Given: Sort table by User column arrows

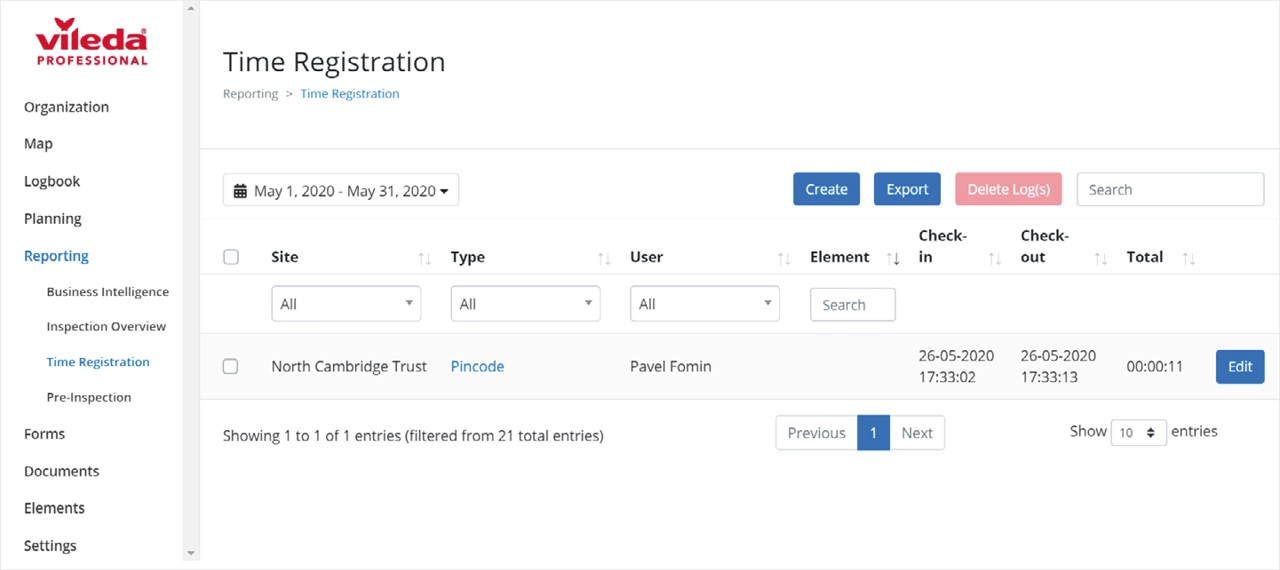Looking at the screenshot, I should click(784, 259).
